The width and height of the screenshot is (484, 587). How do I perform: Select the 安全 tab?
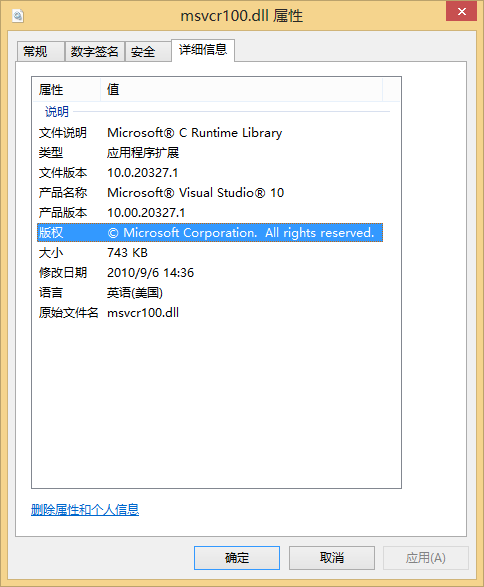tap(148, 51)
